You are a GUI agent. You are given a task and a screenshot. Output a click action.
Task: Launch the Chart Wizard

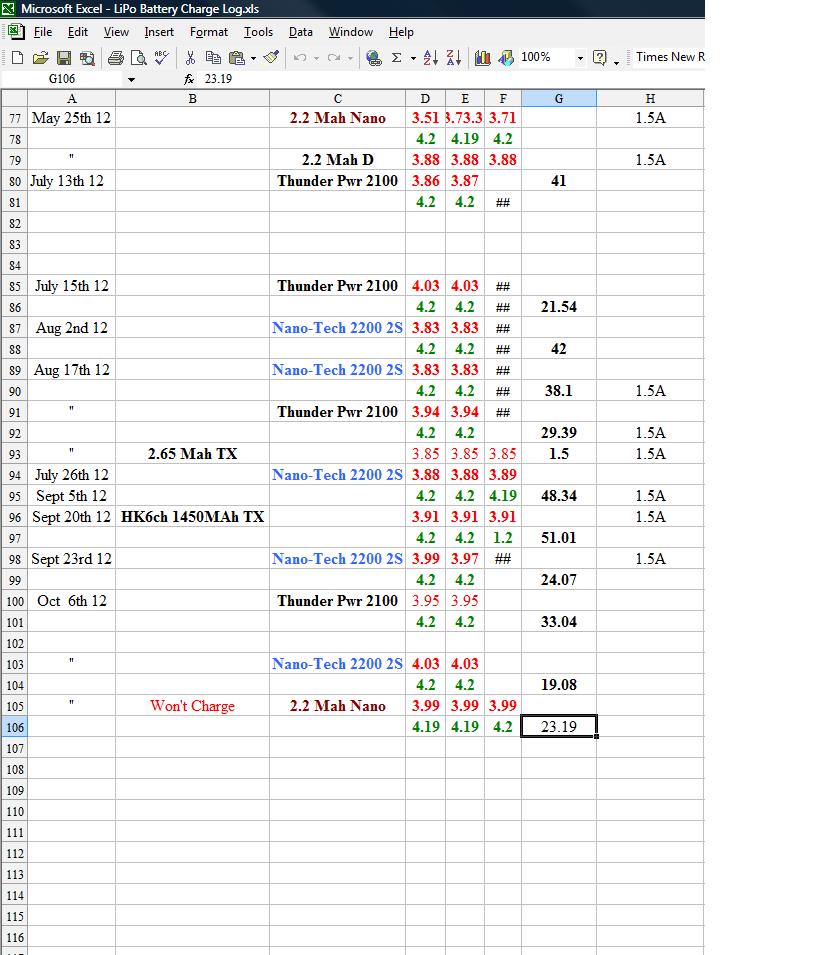click(x=481, y=57)
